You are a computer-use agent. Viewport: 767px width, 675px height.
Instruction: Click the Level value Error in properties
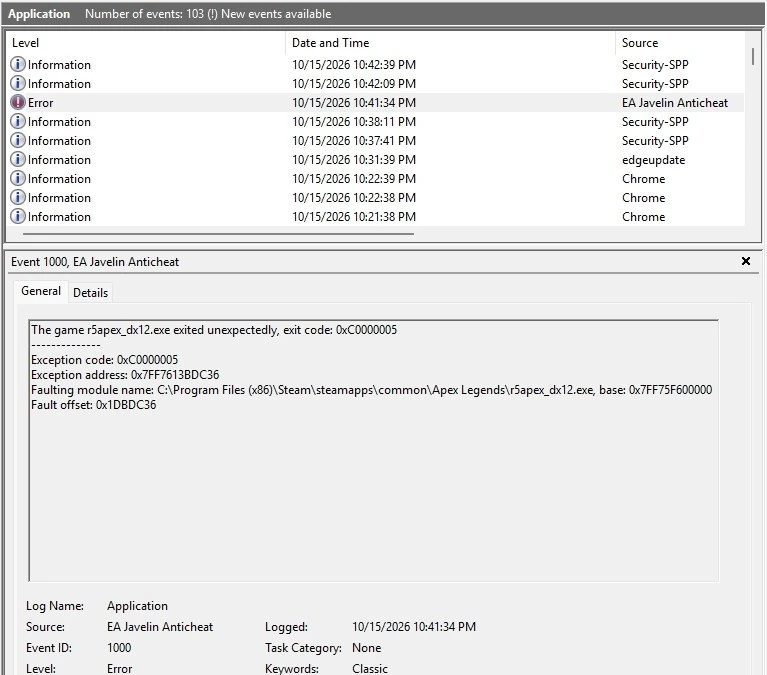point(119,669)
